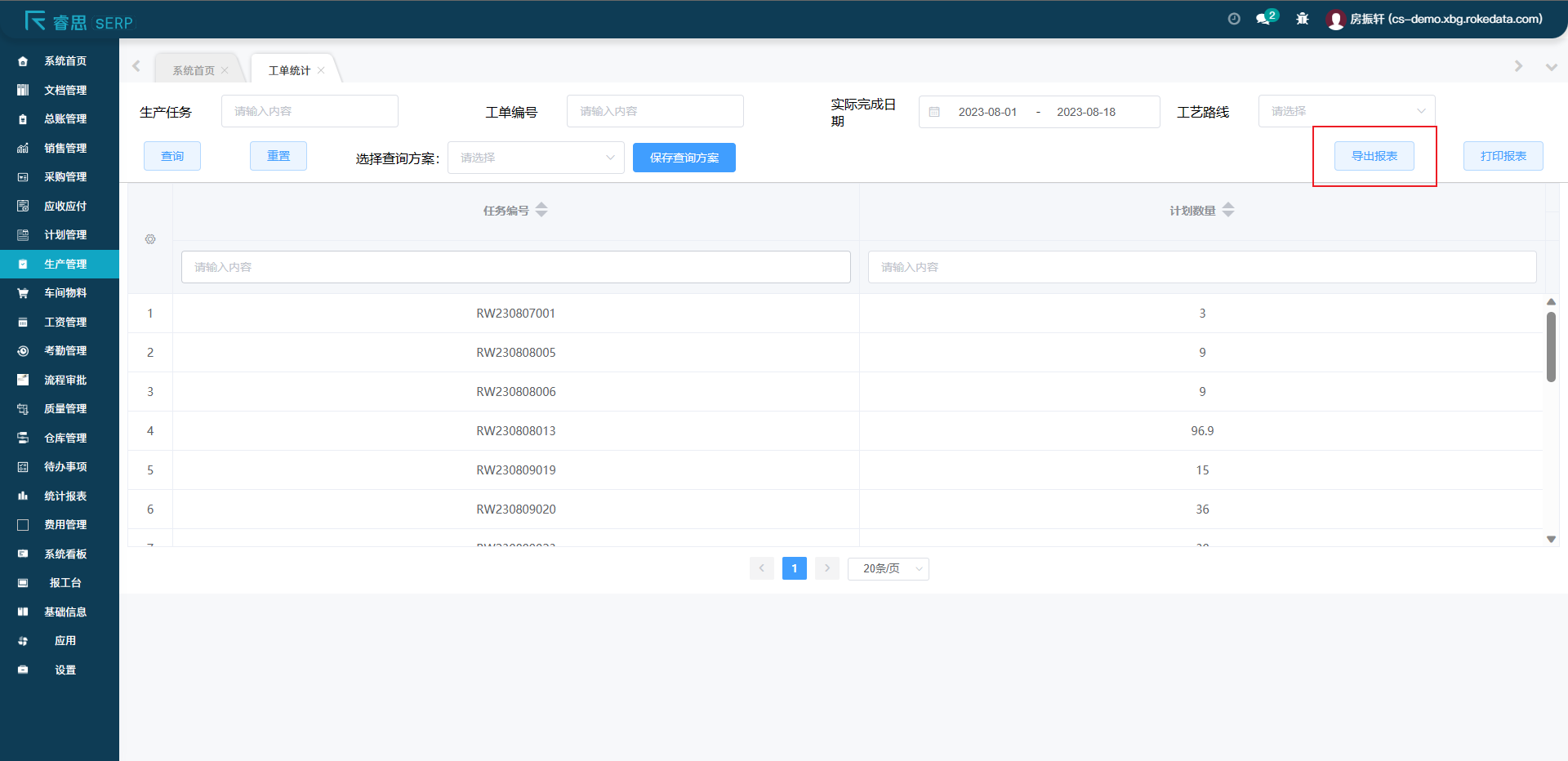Expand the tab list chevron at far right
Screen dimensions: 1568x761
[1551, 67]
